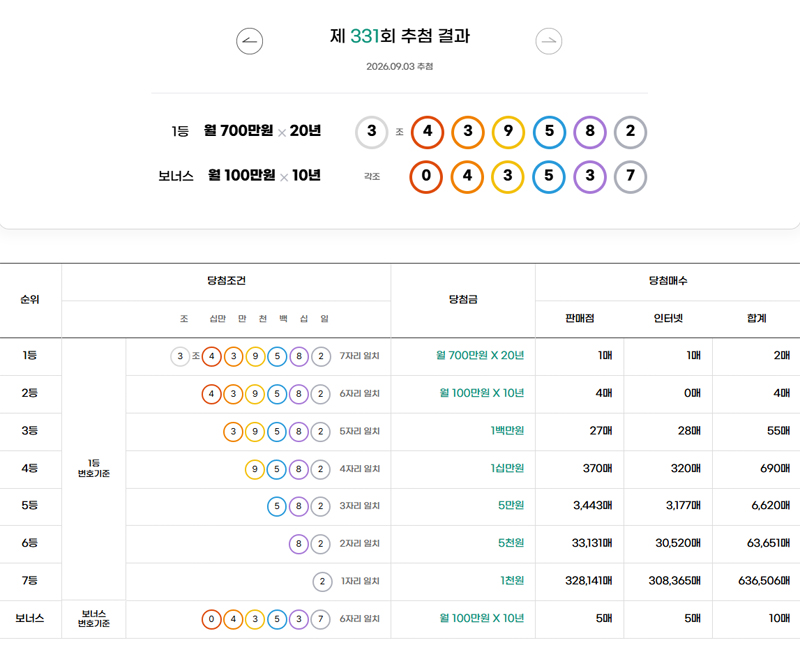Click the 5만원 prize amount in 5등 row

click(511, 505)
